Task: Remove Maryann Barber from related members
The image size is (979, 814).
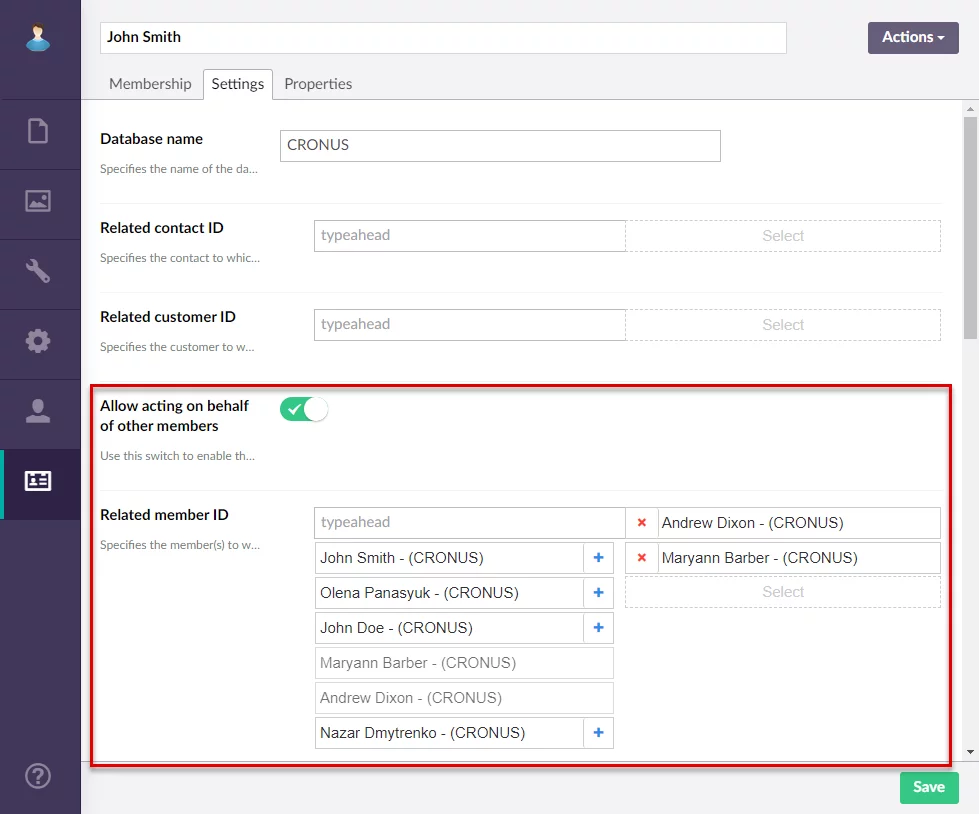Action: coord(642,558)
